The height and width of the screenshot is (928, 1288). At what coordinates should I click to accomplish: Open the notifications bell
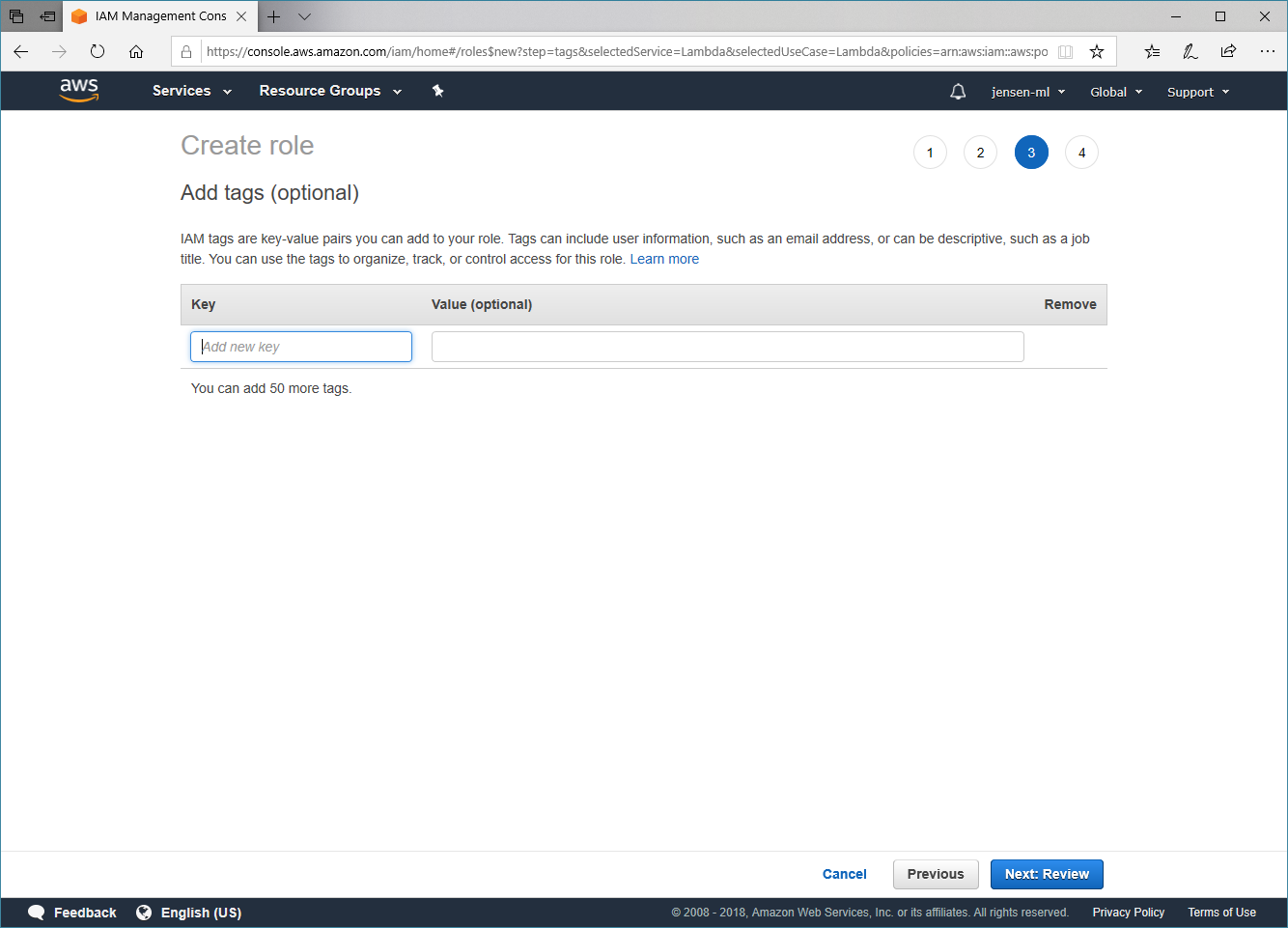[957, 92]
